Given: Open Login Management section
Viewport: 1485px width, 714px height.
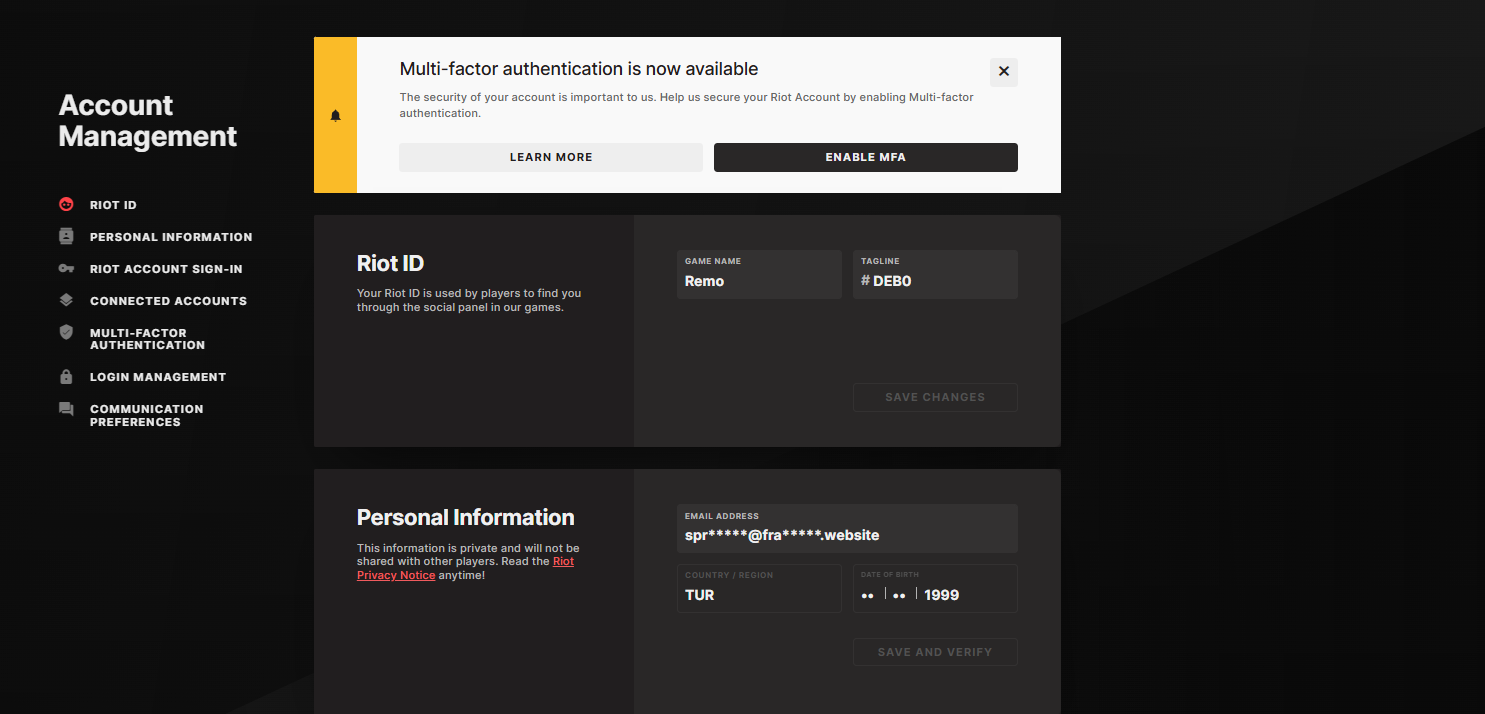Looking at the screenshot, I should coord(158,377).
